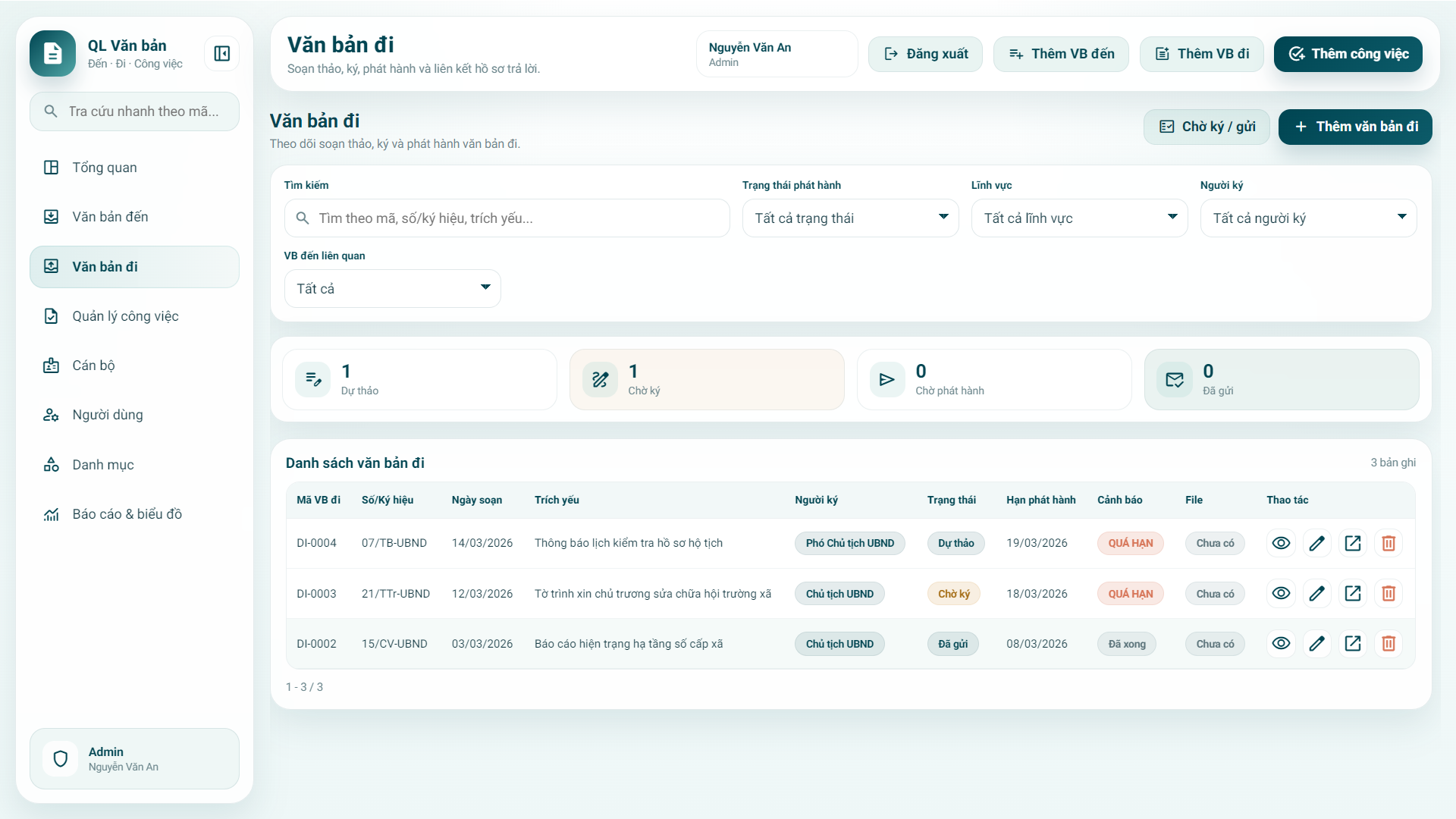Click the pencil edit icon for DI-0004
Viewport: 1456px width, 819px height.
coord(1317,543)
